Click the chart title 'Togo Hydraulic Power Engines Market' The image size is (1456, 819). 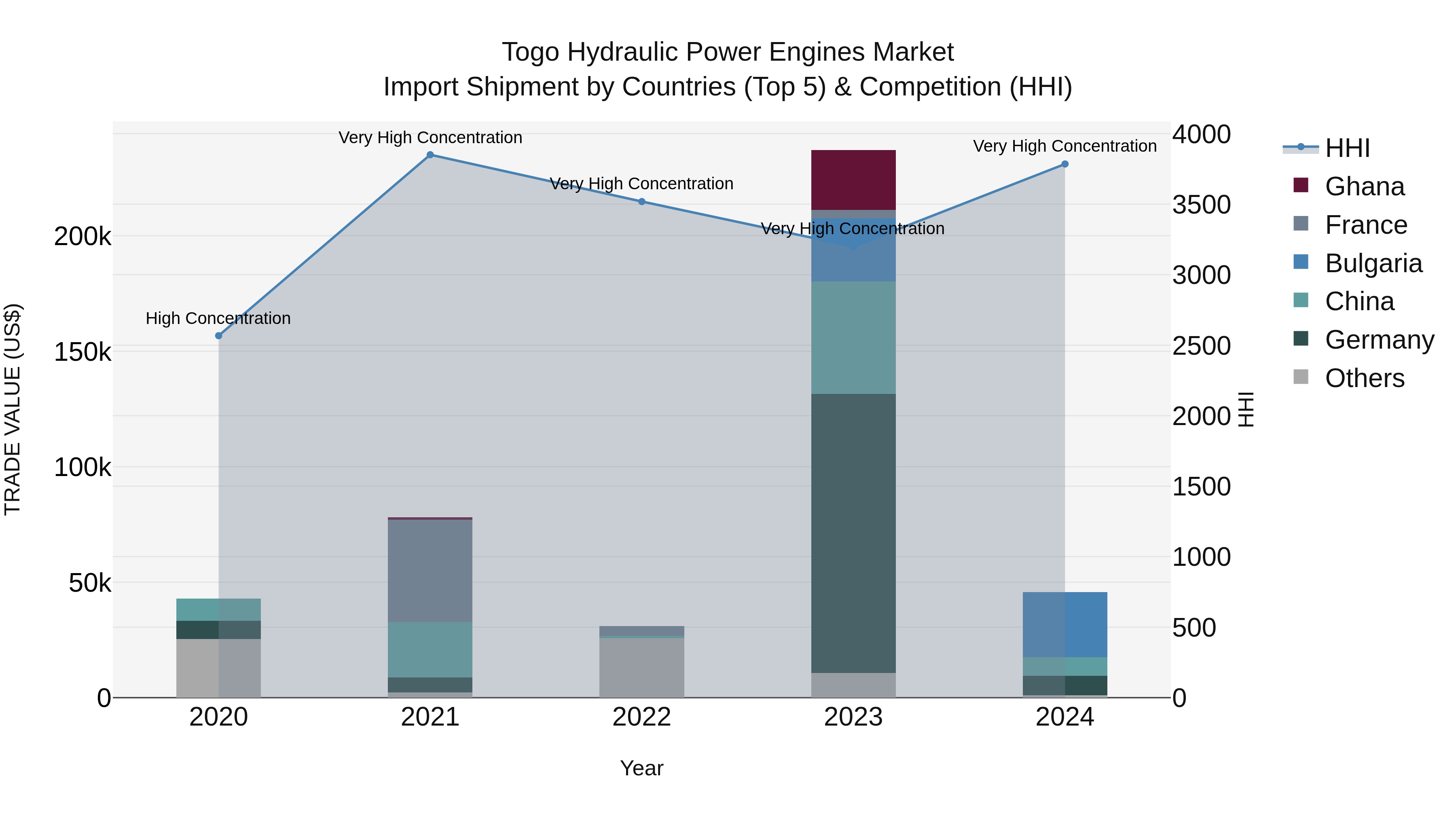[x=728, y=52]
